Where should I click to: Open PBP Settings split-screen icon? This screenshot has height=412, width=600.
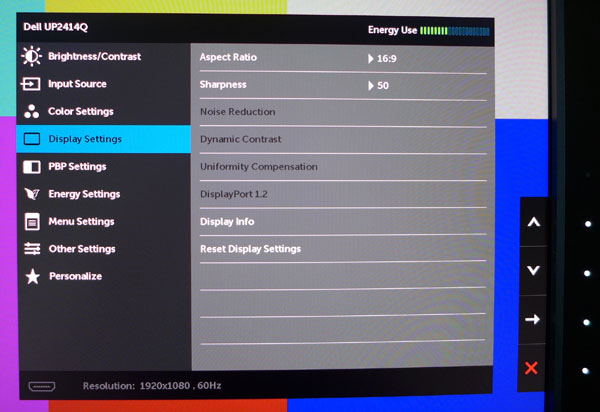click(32, 167)
